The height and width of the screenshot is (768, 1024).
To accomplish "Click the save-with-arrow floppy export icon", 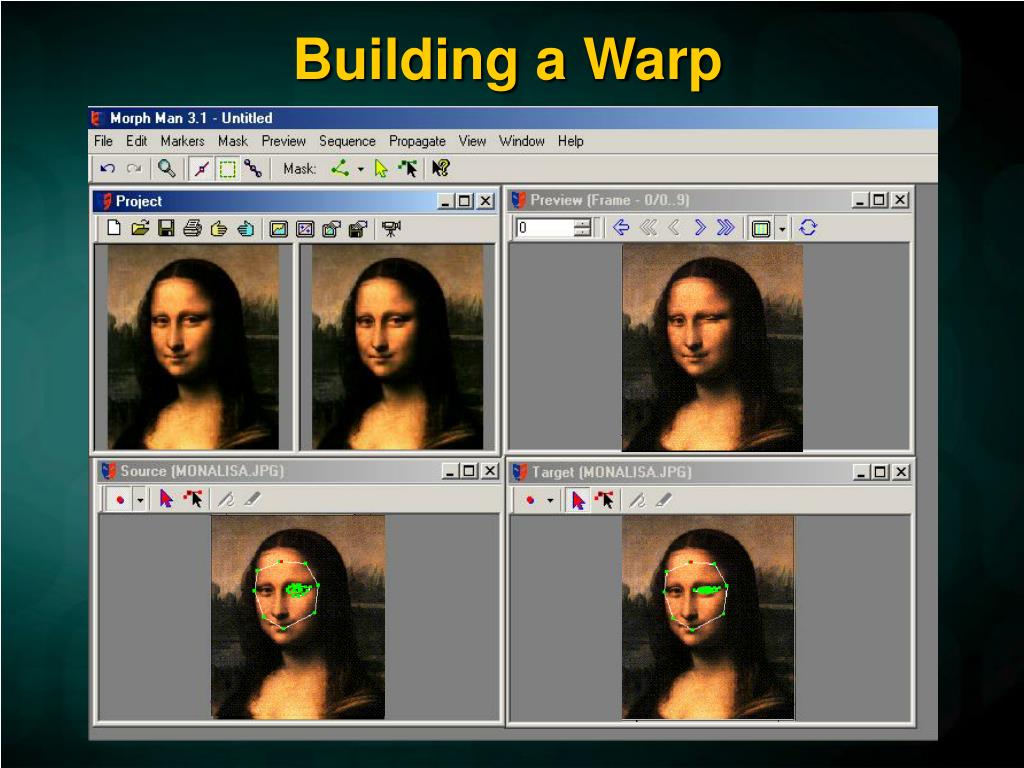I will (x=358, y=229).
